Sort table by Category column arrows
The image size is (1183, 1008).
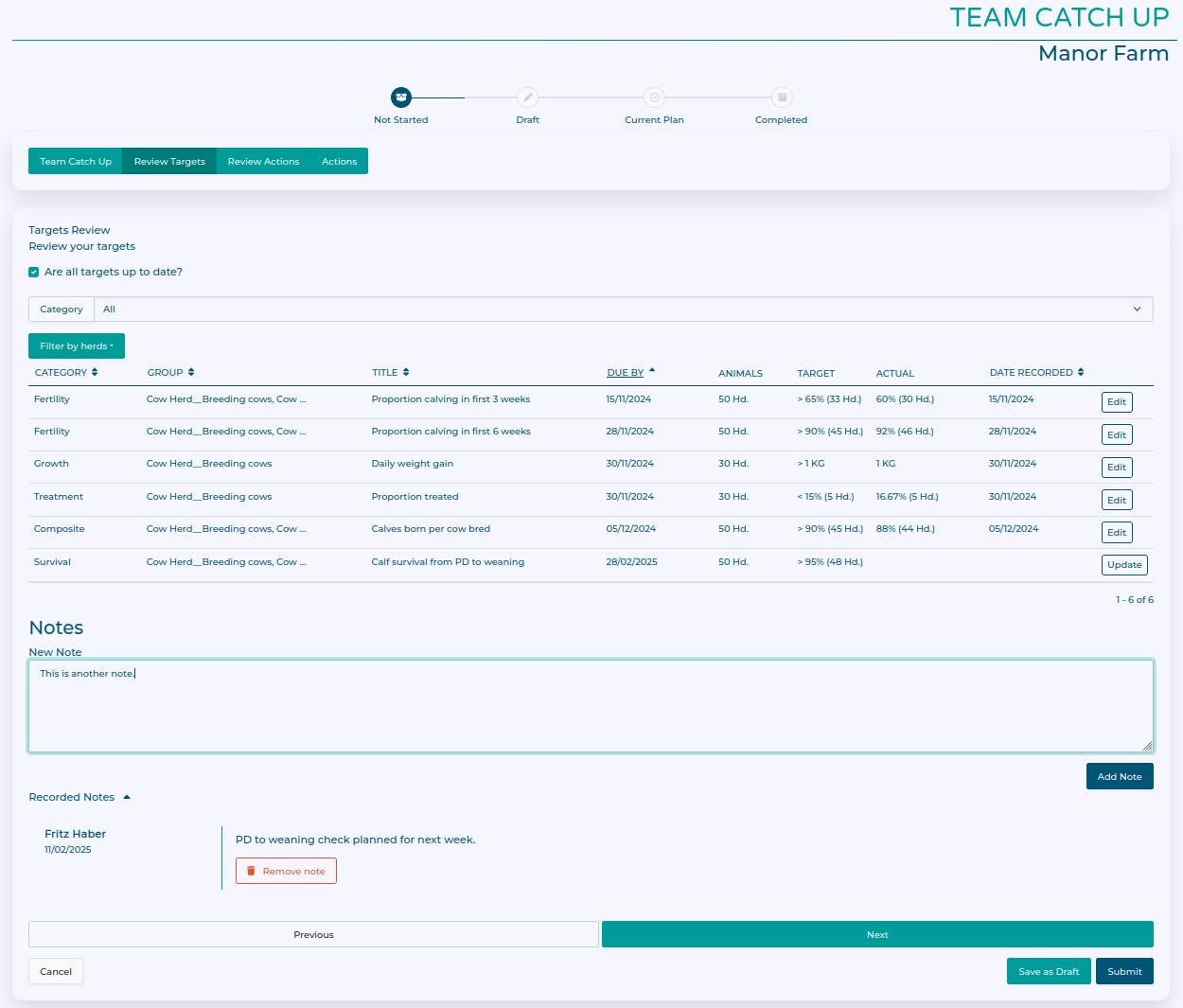(x=95, y=373)
